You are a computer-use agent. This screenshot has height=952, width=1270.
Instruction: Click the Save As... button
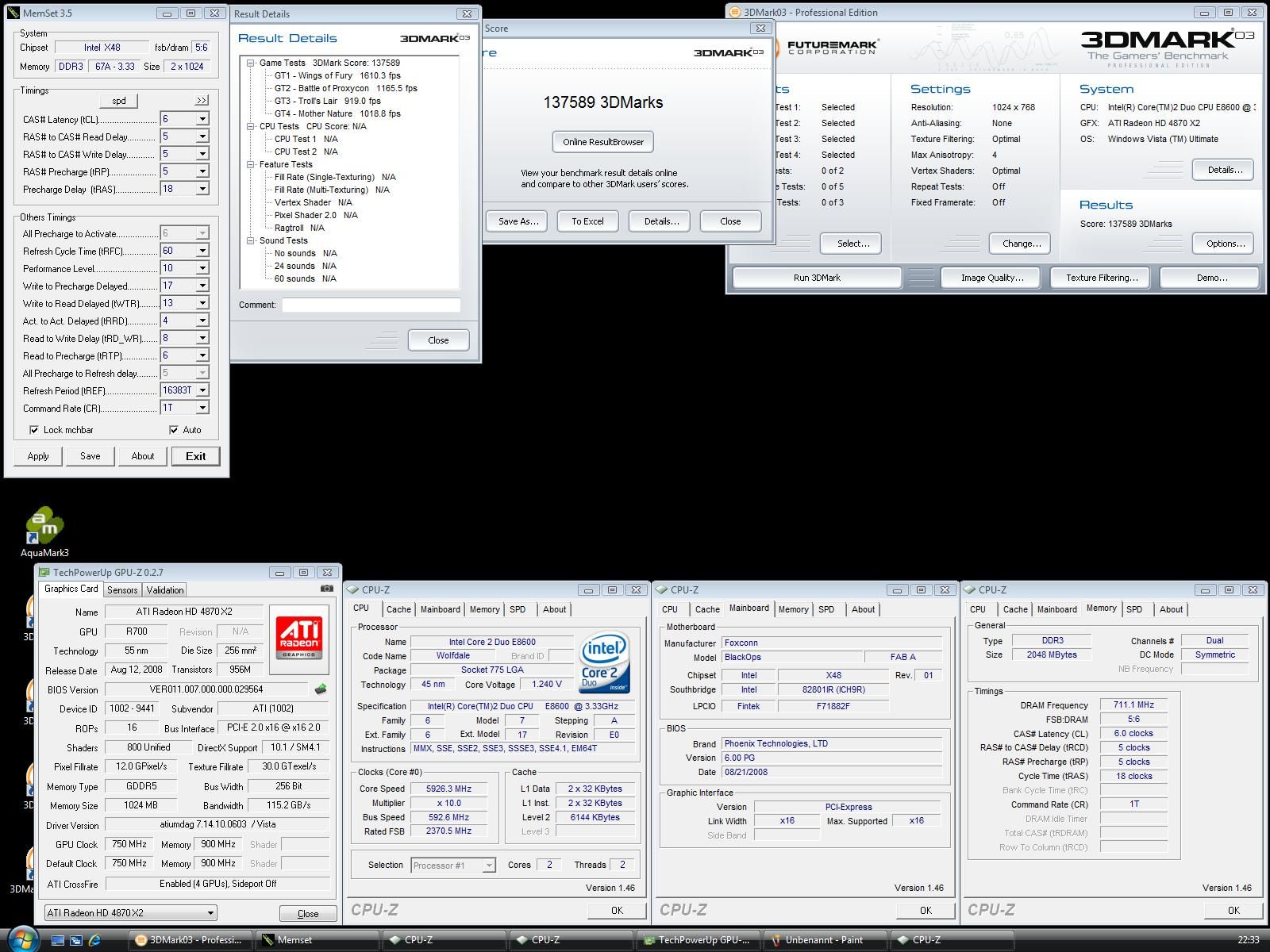tap(518, 221)
